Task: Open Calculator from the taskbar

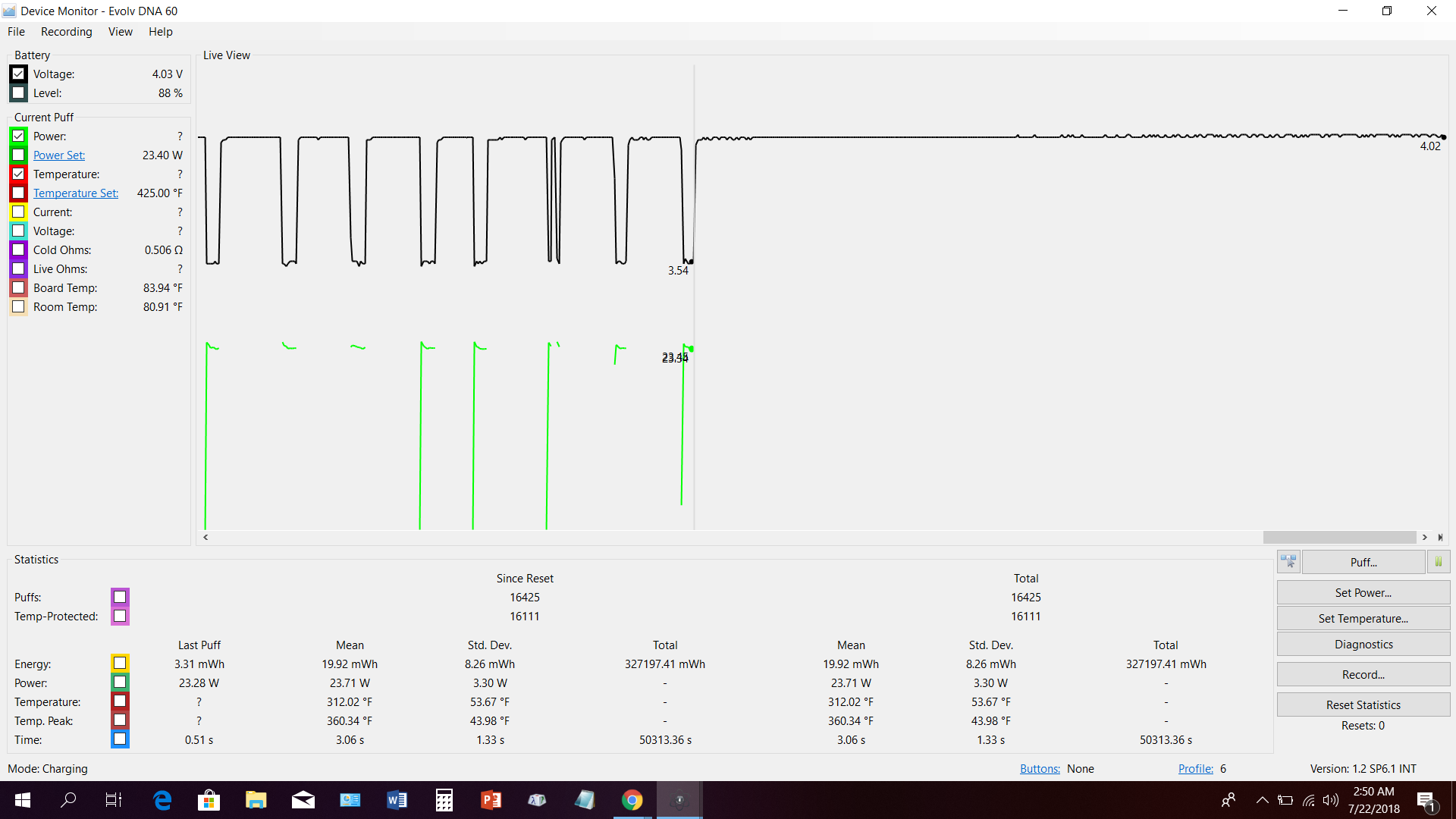Action: [x=444, y=800]
